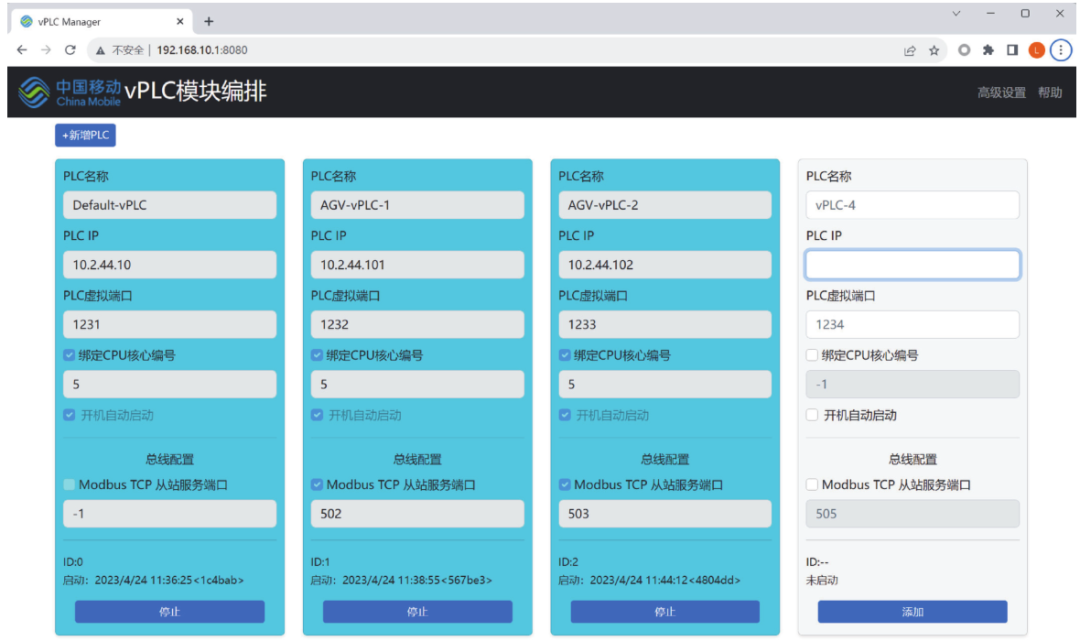Stop the Default-vPLC with 停止 button
1080x641 pixels.
pyautogui.click(x=169, y=612)
